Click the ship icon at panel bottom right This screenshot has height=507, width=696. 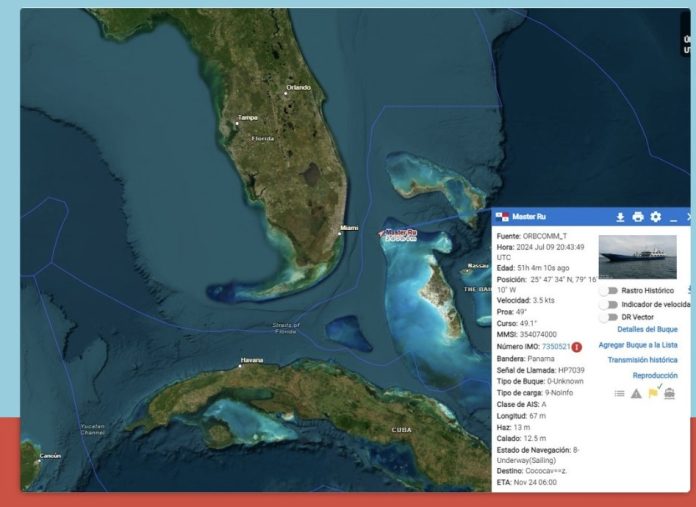pyautogui.click(x=669, y=394)
